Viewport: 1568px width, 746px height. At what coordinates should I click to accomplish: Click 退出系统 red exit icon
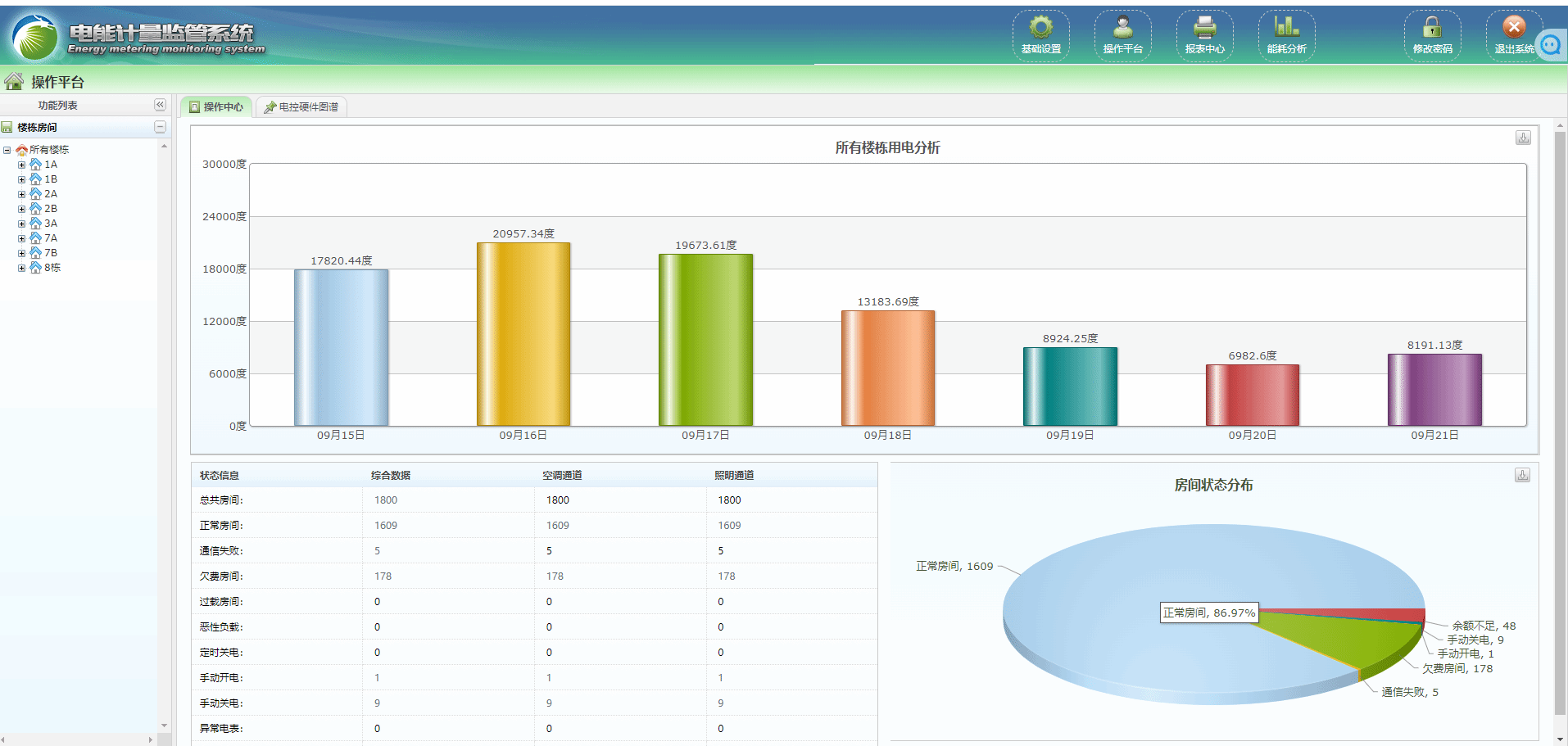pos(1513,35)
